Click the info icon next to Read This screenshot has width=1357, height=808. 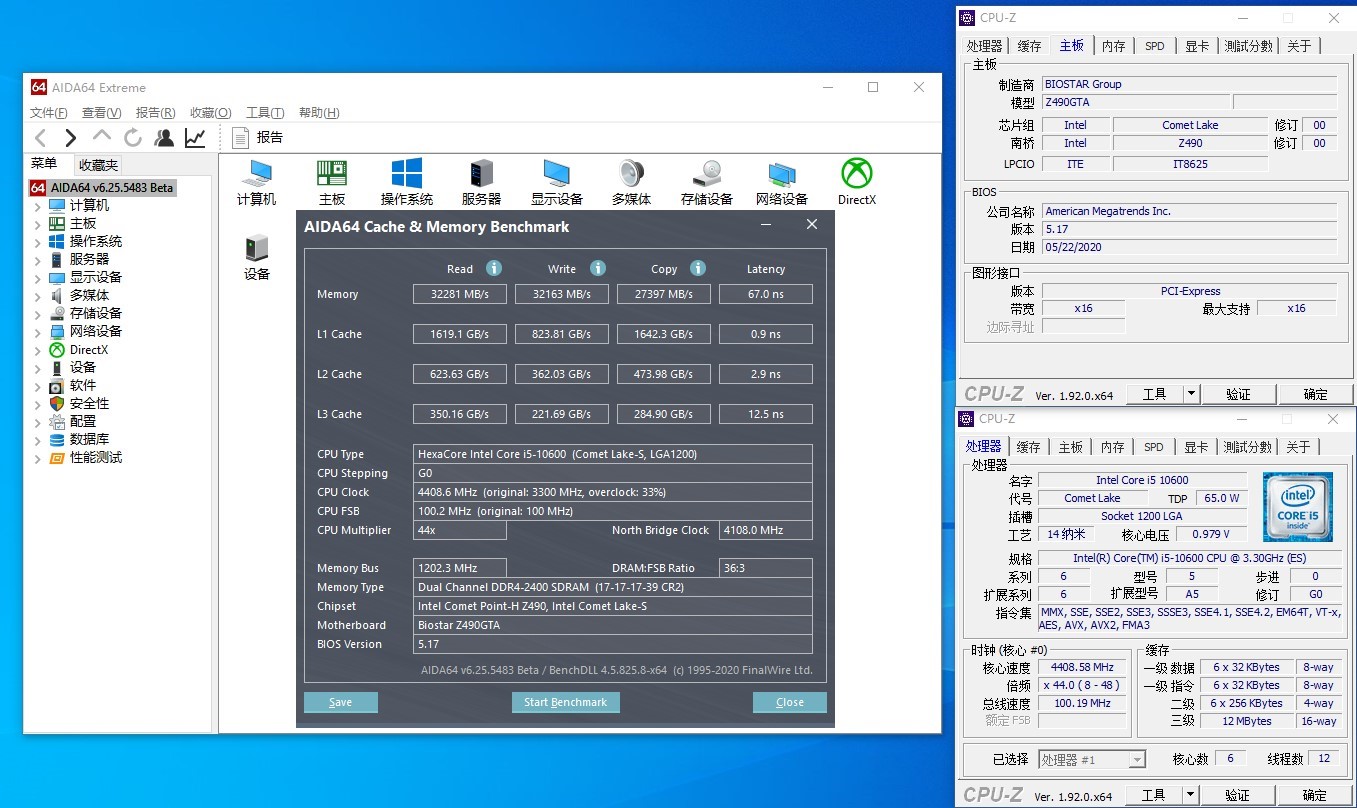tap(493, 268)
